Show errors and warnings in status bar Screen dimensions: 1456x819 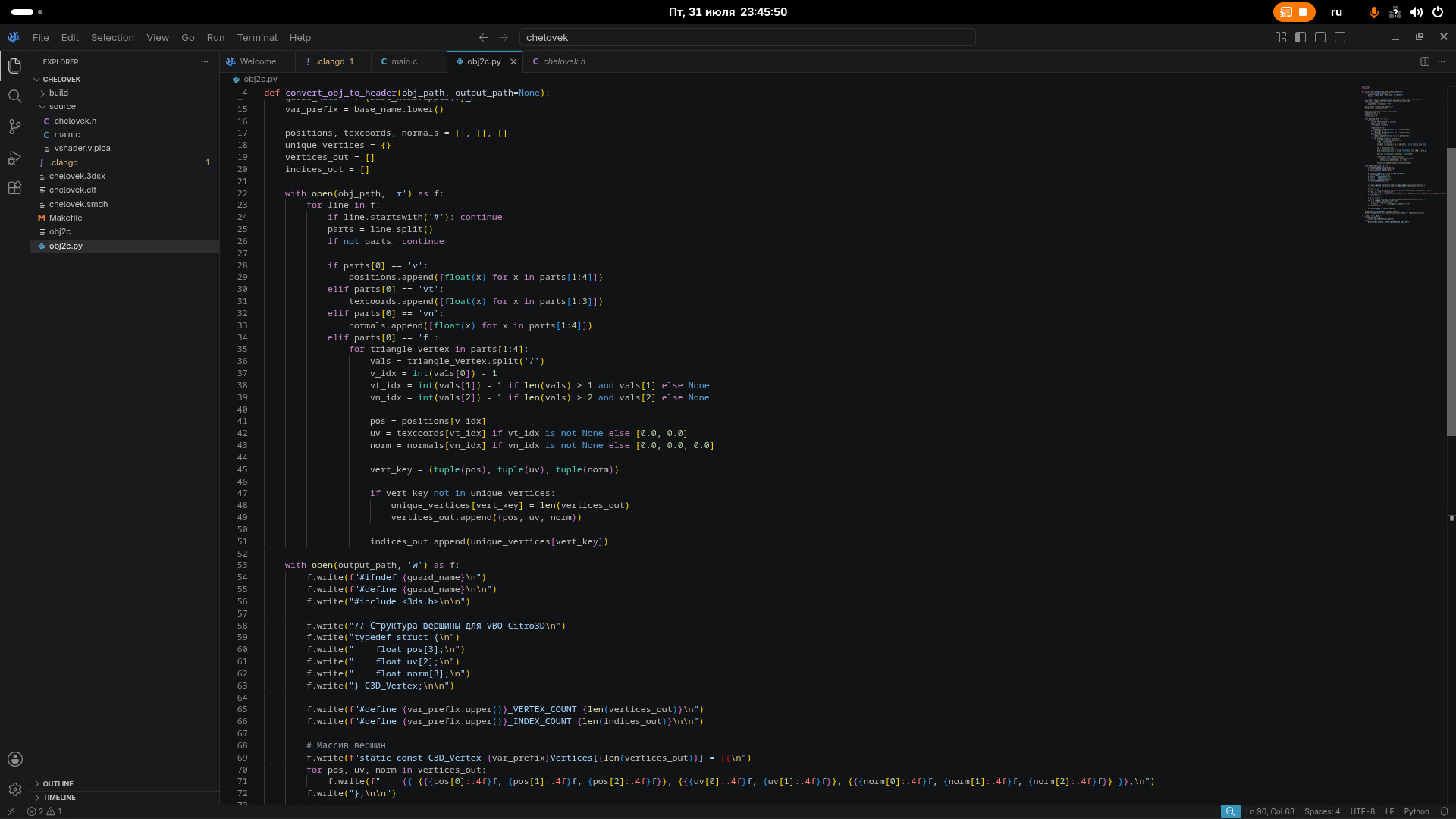click(x=45, y=811)
